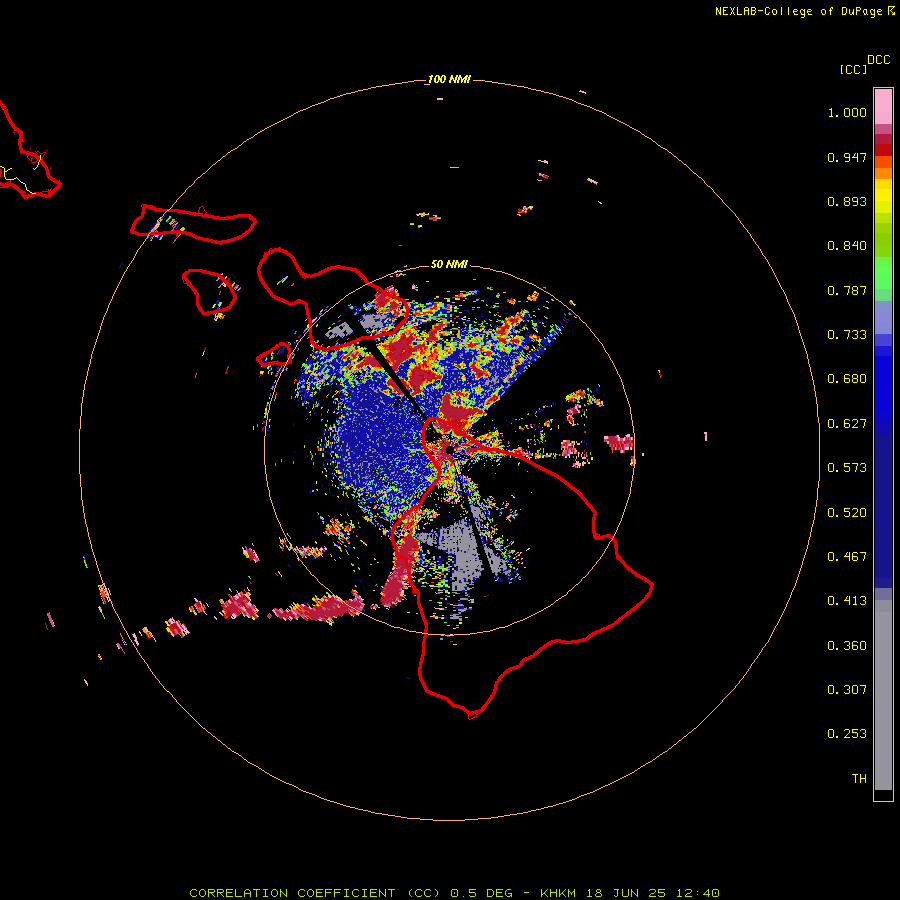The width and height of the screenshot is (900, 900).
Task: Click the 0.733 legend value
Action: [847, 335]
